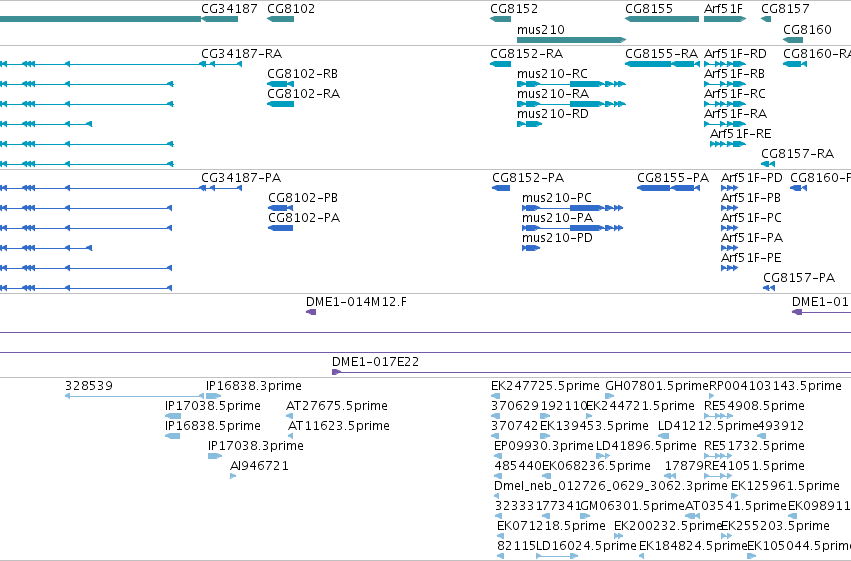The width and height of the screenshot is (851, 561).
Task: Click EST IP17038.3prime
Action: pyautogui.click(x=256, y=447)
